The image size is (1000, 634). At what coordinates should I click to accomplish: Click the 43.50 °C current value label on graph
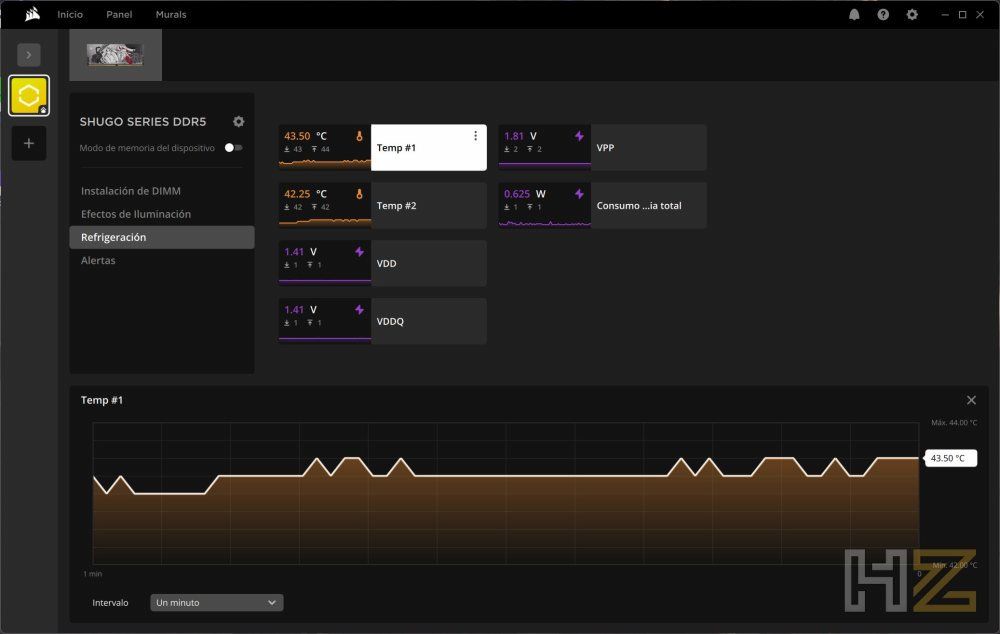pos(950,458)
